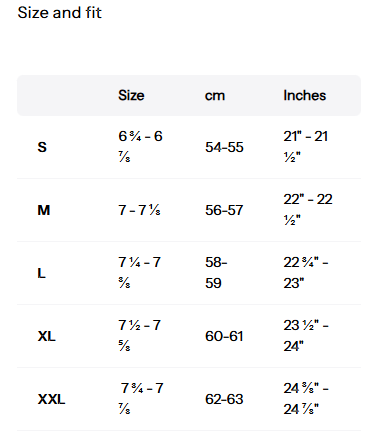Click the S size row label

coord(42,147)
